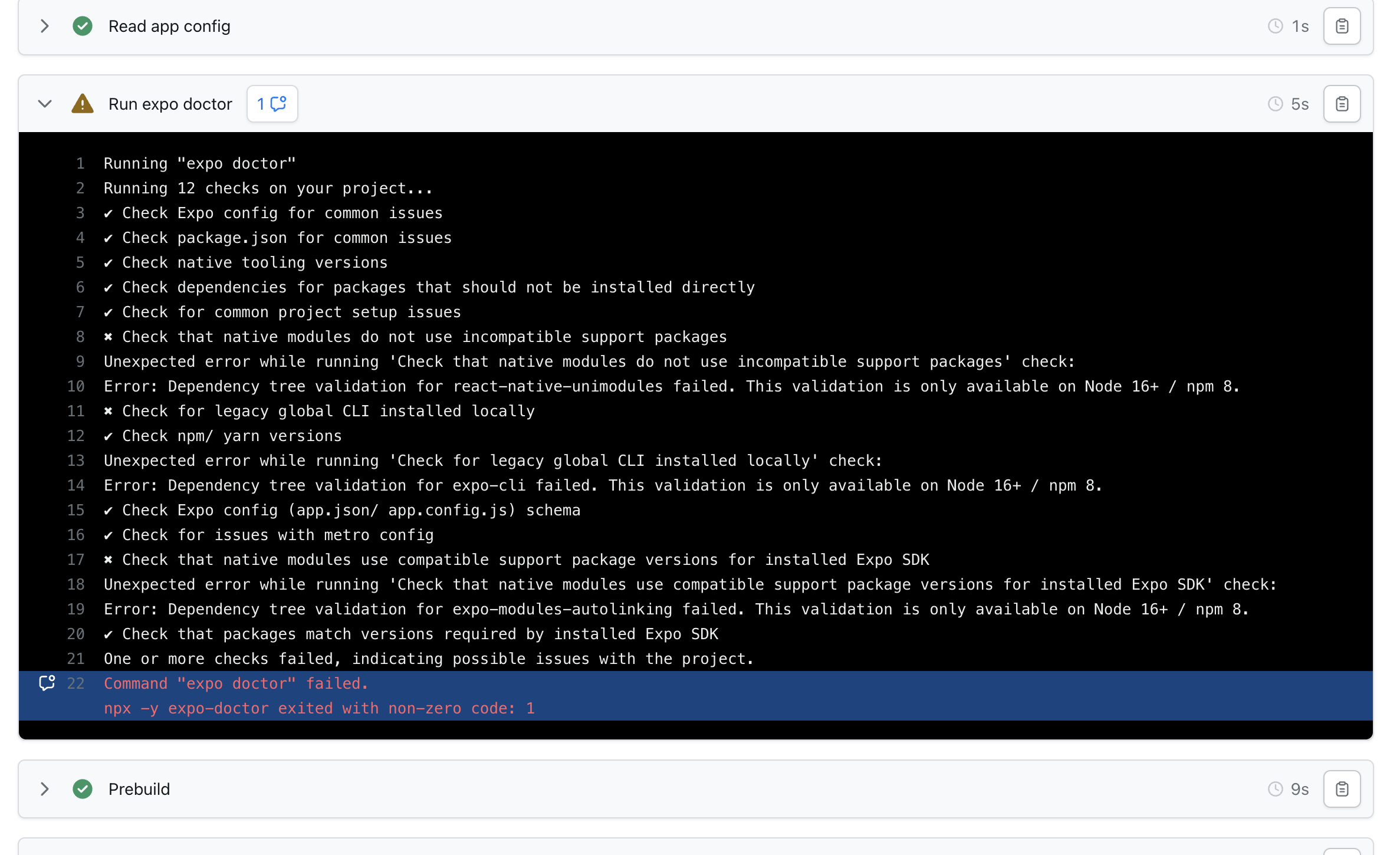Click line 13 Unexpected error legacy global CLI check
The width and height of the screenshot is (1400, 855).
pyautogui.click(x=493, y=461)
